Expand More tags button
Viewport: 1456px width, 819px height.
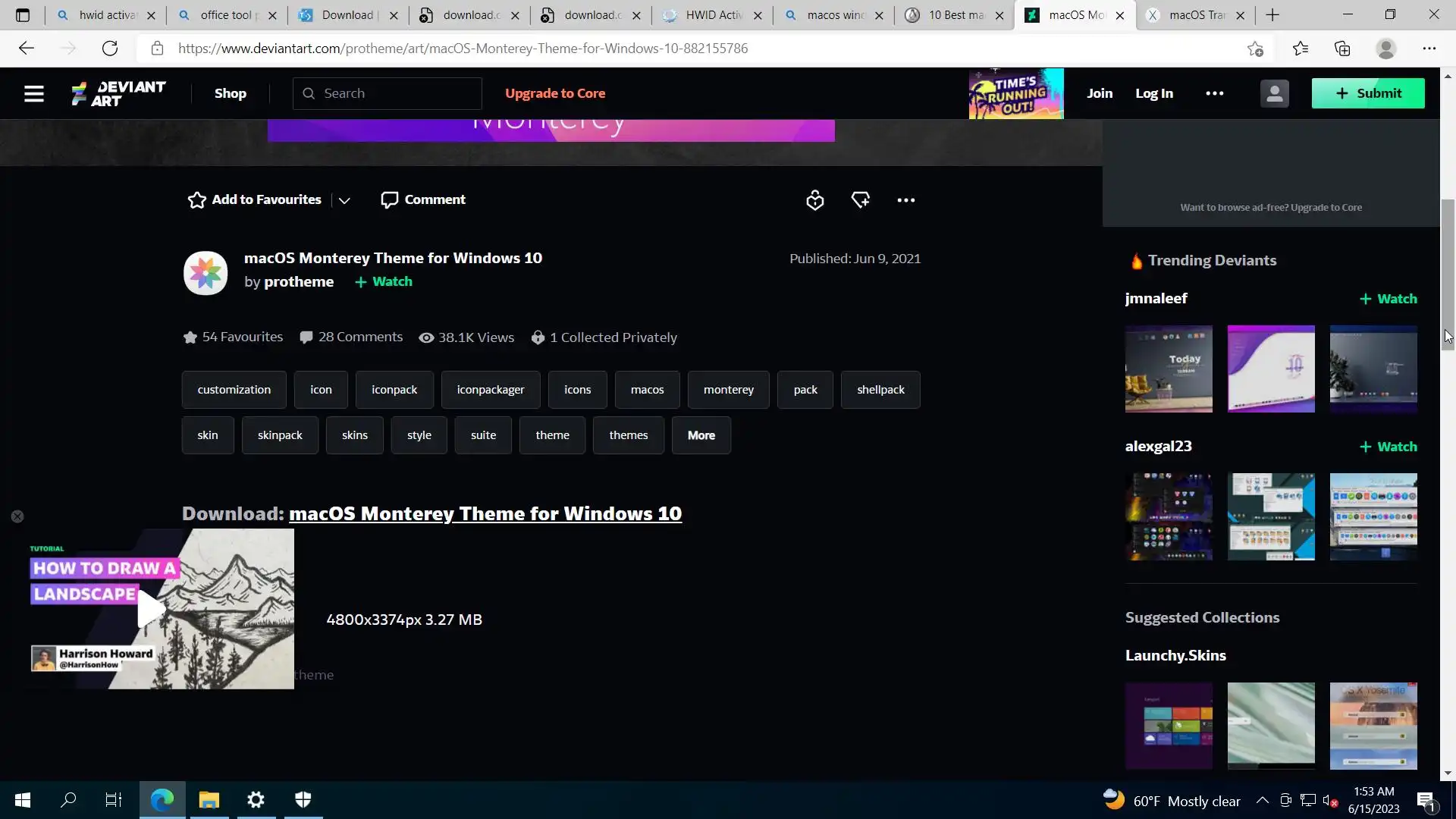pos(701,435)
